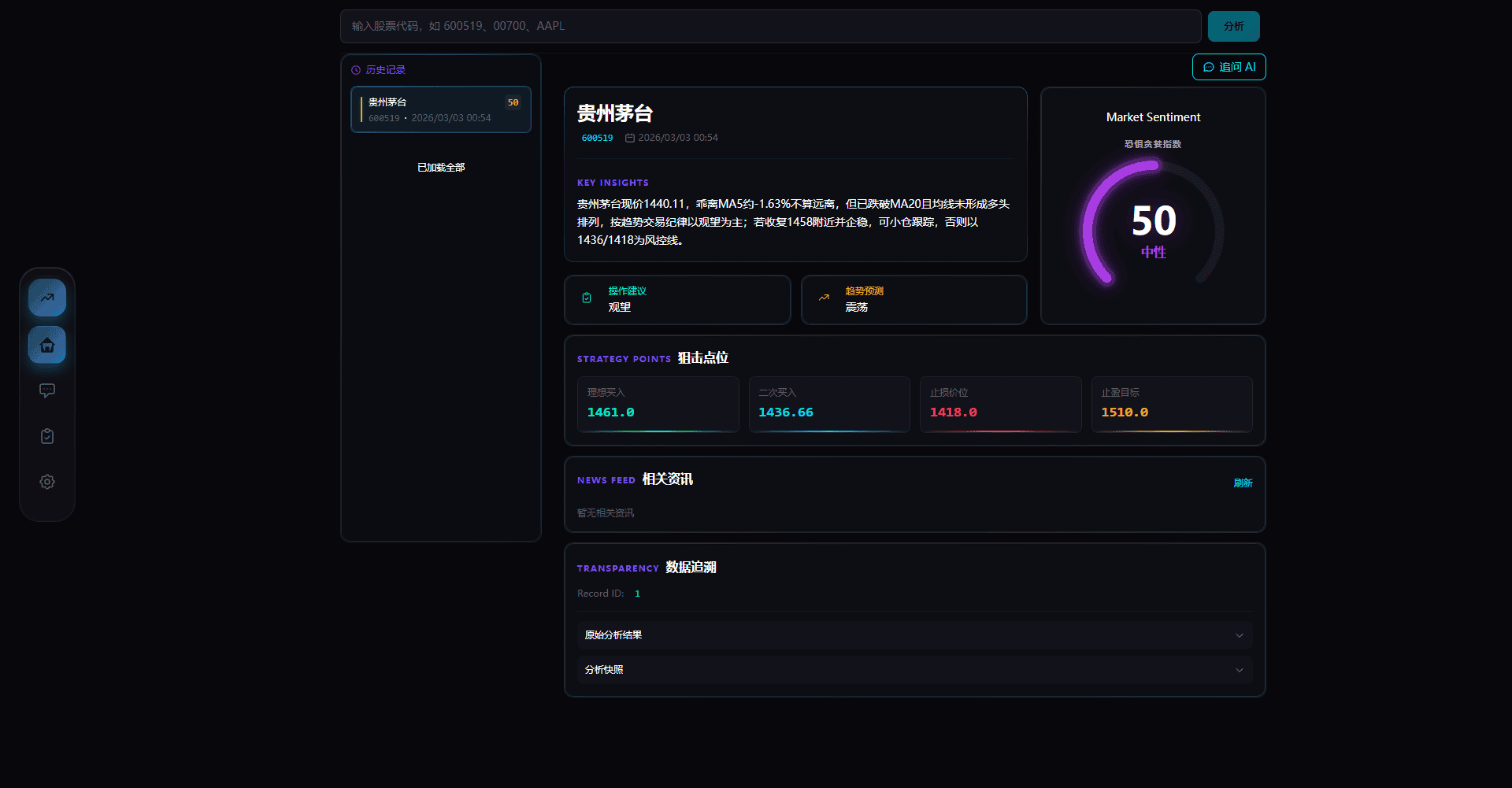Open settings via gear sidebar icon

(x=47, y=482)
